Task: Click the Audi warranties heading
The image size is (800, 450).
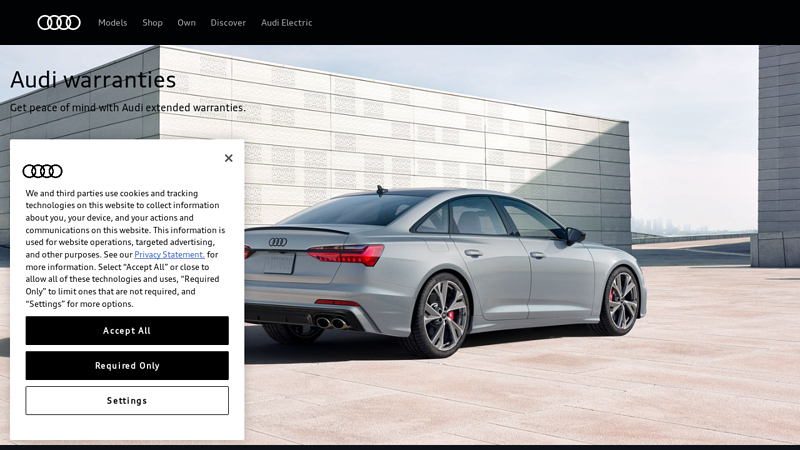Action: tap(93, 80)
